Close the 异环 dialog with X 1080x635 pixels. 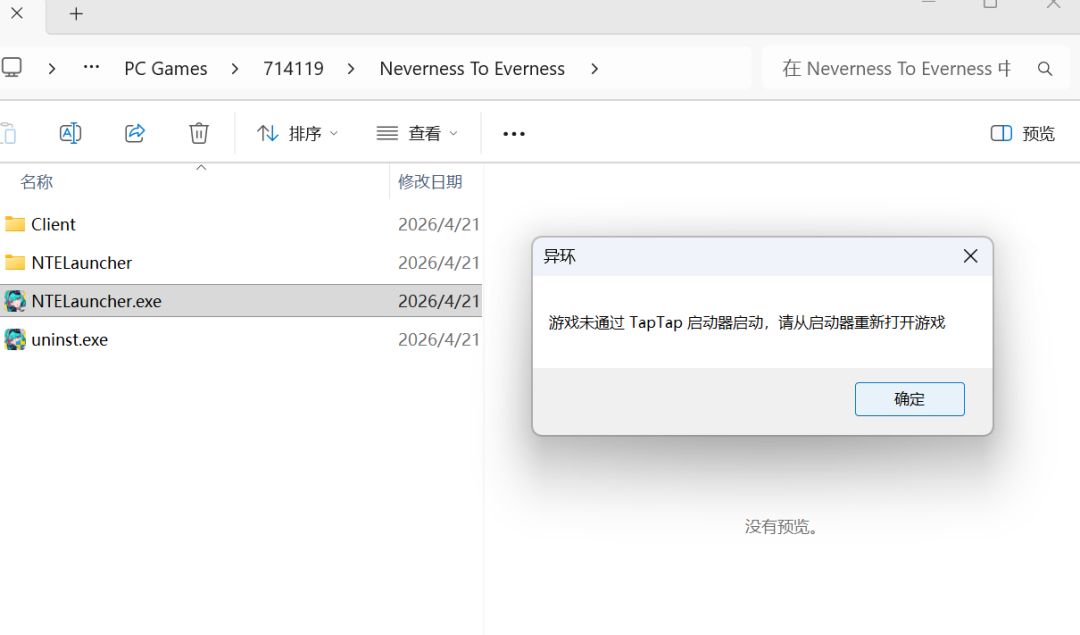970,256
